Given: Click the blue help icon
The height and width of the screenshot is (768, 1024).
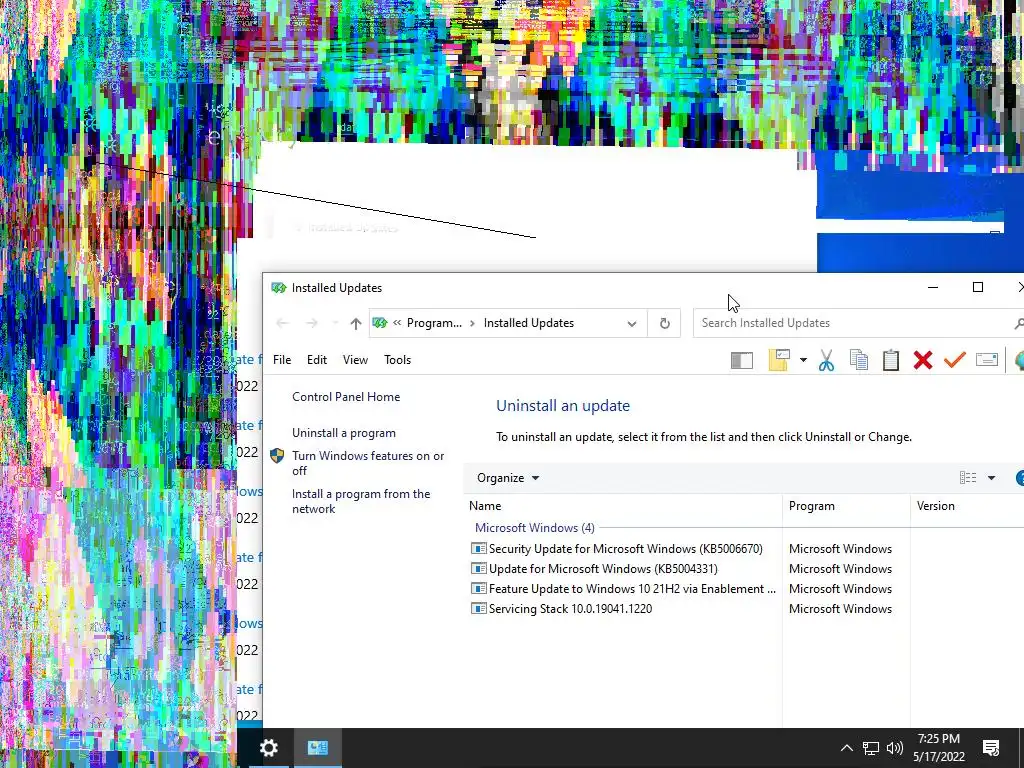Looking at the screenshot, I should click(x=1019, y=478).
